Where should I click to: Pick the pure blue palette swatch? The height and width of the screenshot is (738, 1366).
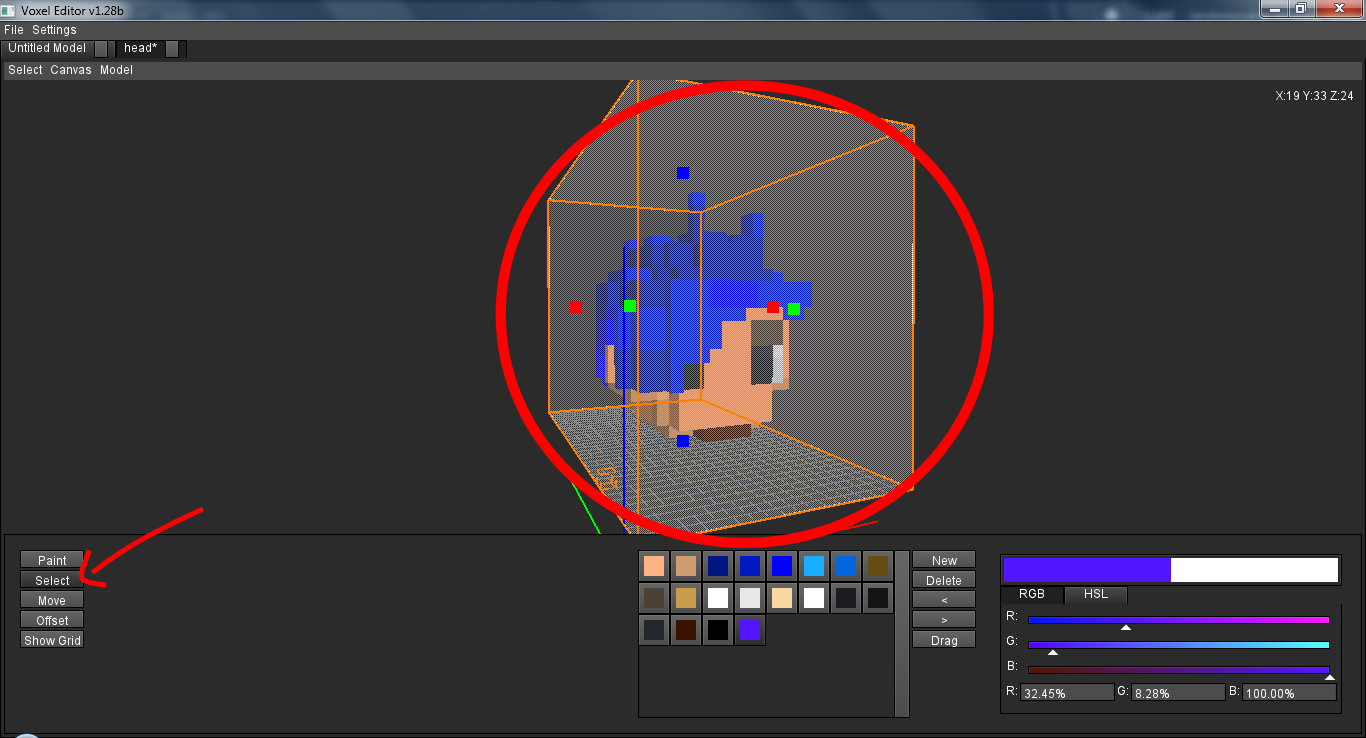click(x=782, y=566)
